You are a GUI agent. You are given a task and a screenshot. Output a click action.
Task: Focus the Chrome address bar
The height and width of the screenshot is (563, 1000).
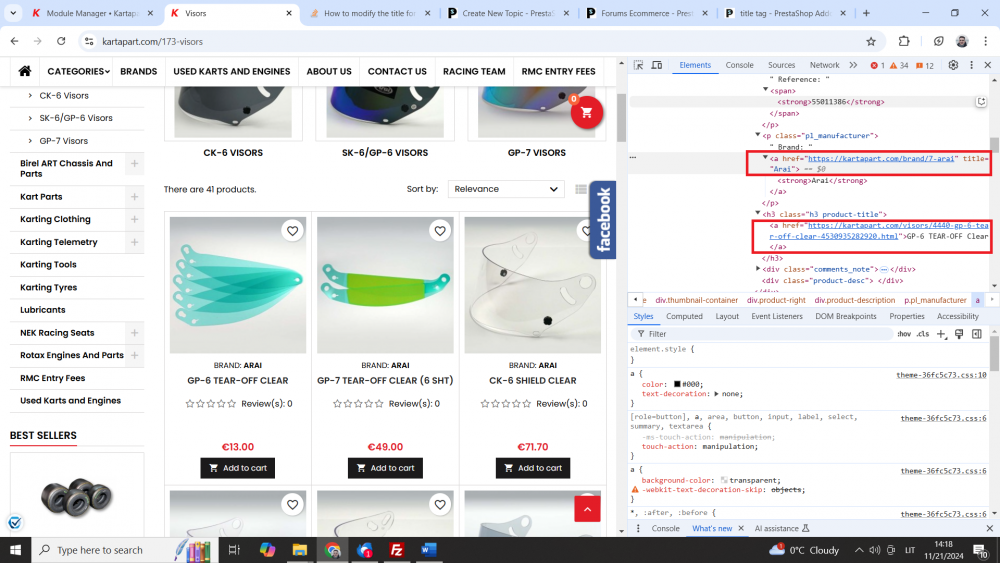point(478,41)
